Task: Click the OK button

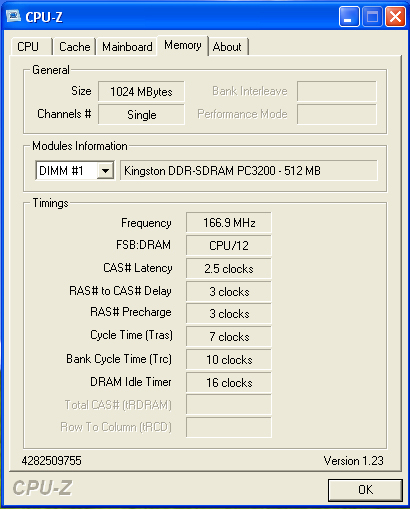Action: [x=365, y=490]
